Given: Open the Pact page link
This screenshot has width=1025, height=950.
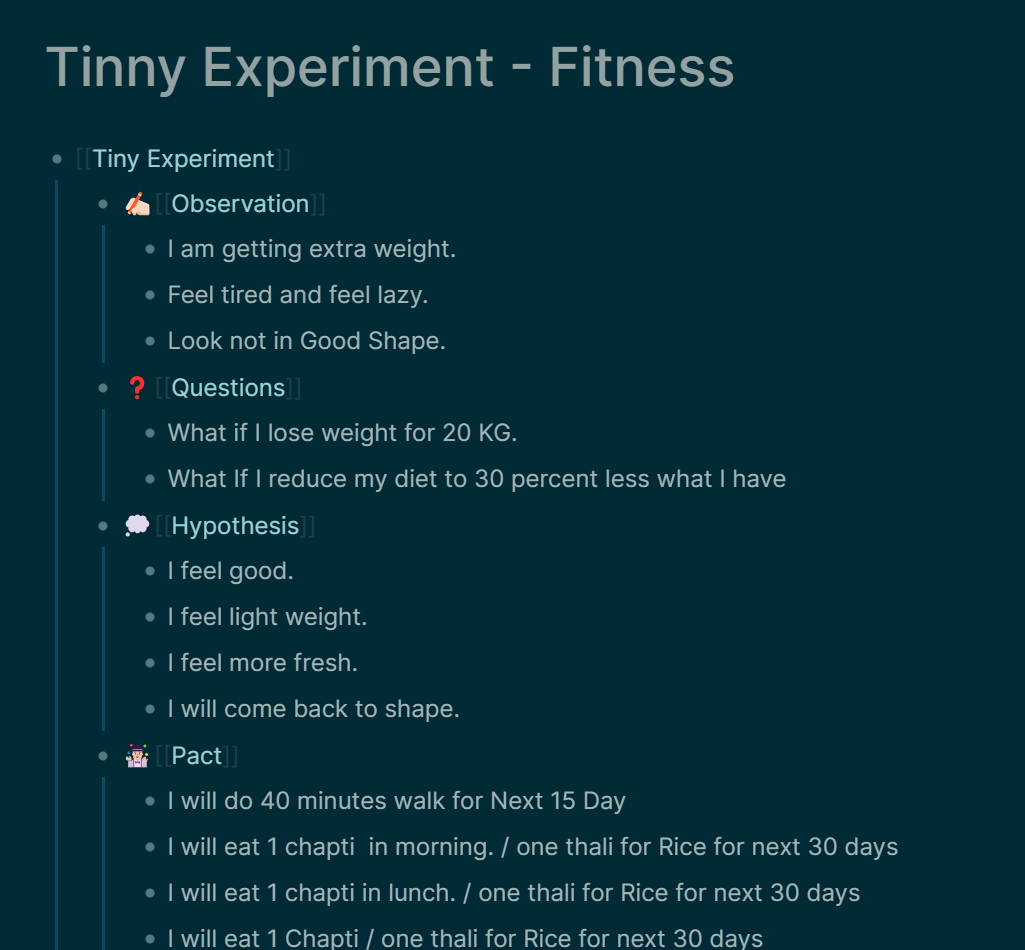Looking at the screenshot, I should 197,756.
